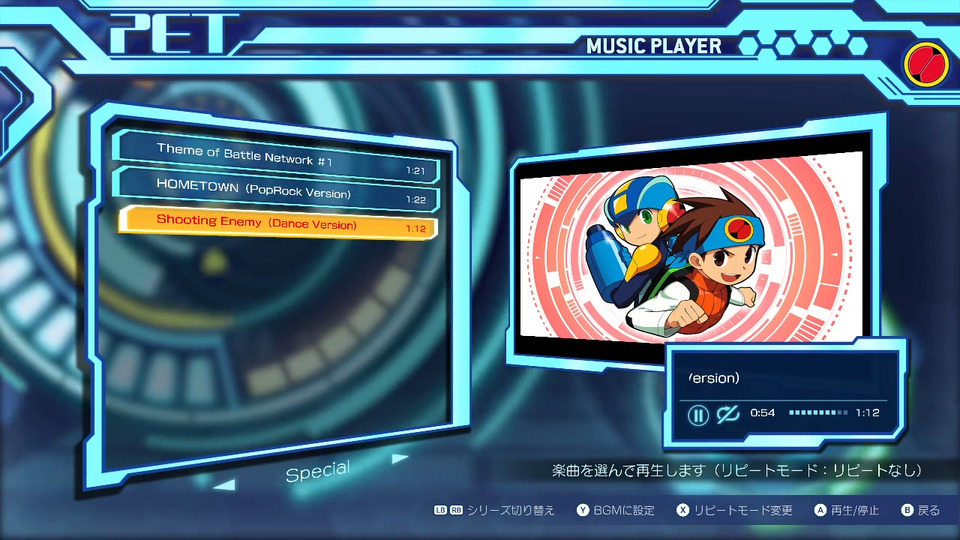The width and height of the screenshot is (960, 540).
Task: Click the A button play/stop icon
Action: (820, 510)
